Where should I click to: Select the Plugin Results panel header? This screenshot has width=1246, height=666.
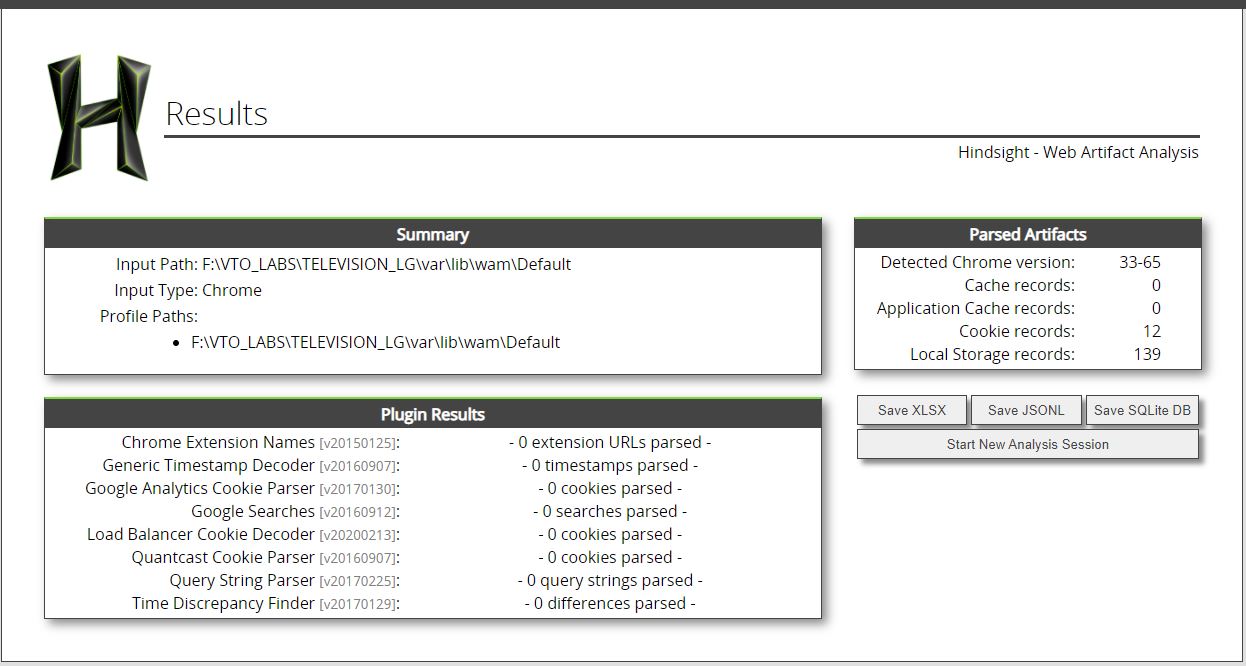tap(432, 414)
